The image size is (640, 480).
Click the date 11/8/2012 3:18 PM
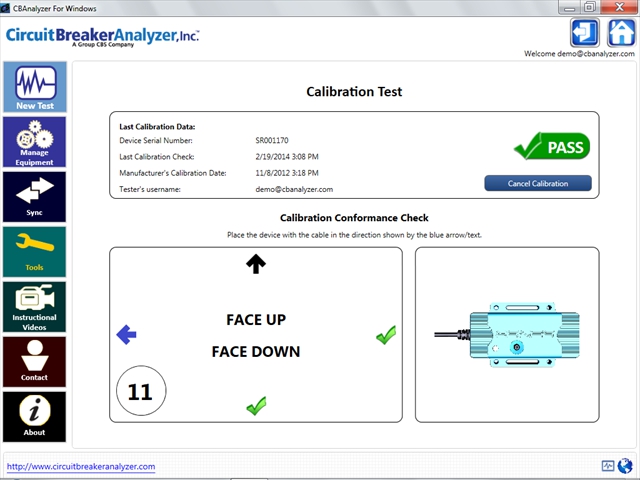(287, 173)
